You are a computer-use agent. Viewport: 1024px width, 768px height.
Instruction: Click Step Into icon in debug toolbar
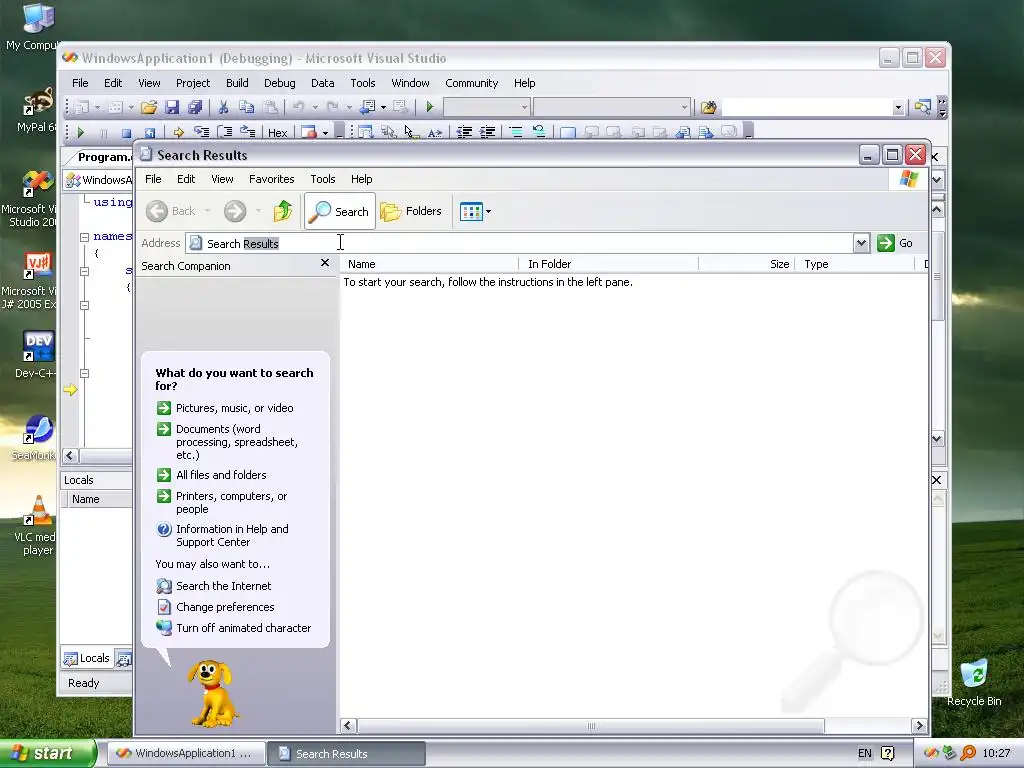(x=202, y=133)
